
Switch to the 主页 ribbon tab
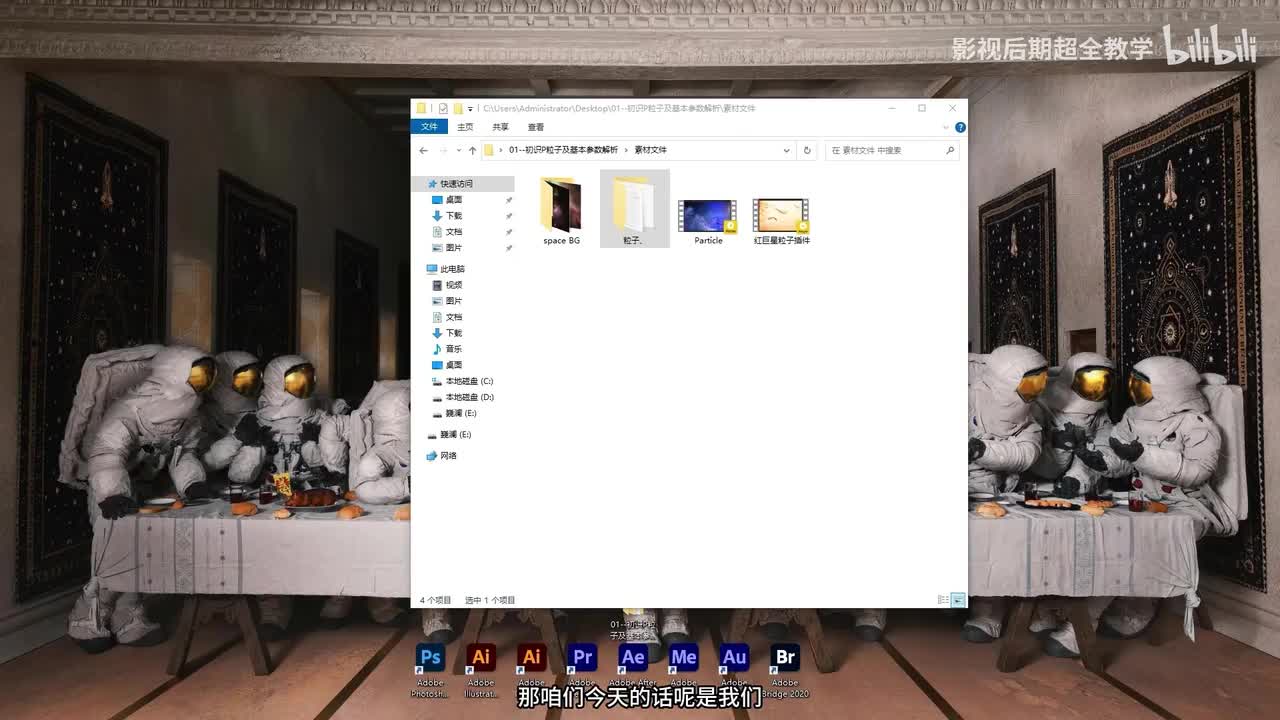(x=465, y=127)
